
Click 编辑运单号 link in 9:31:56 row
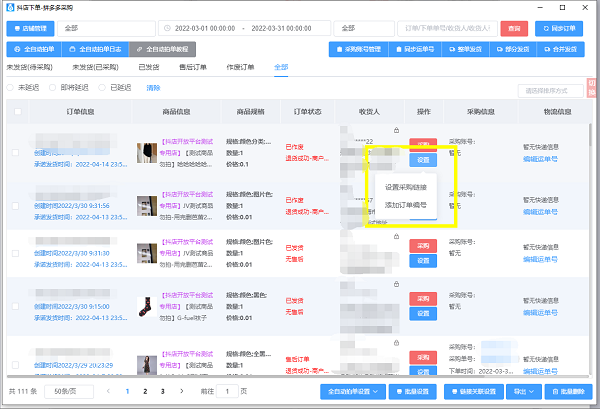tap(540, 212)
